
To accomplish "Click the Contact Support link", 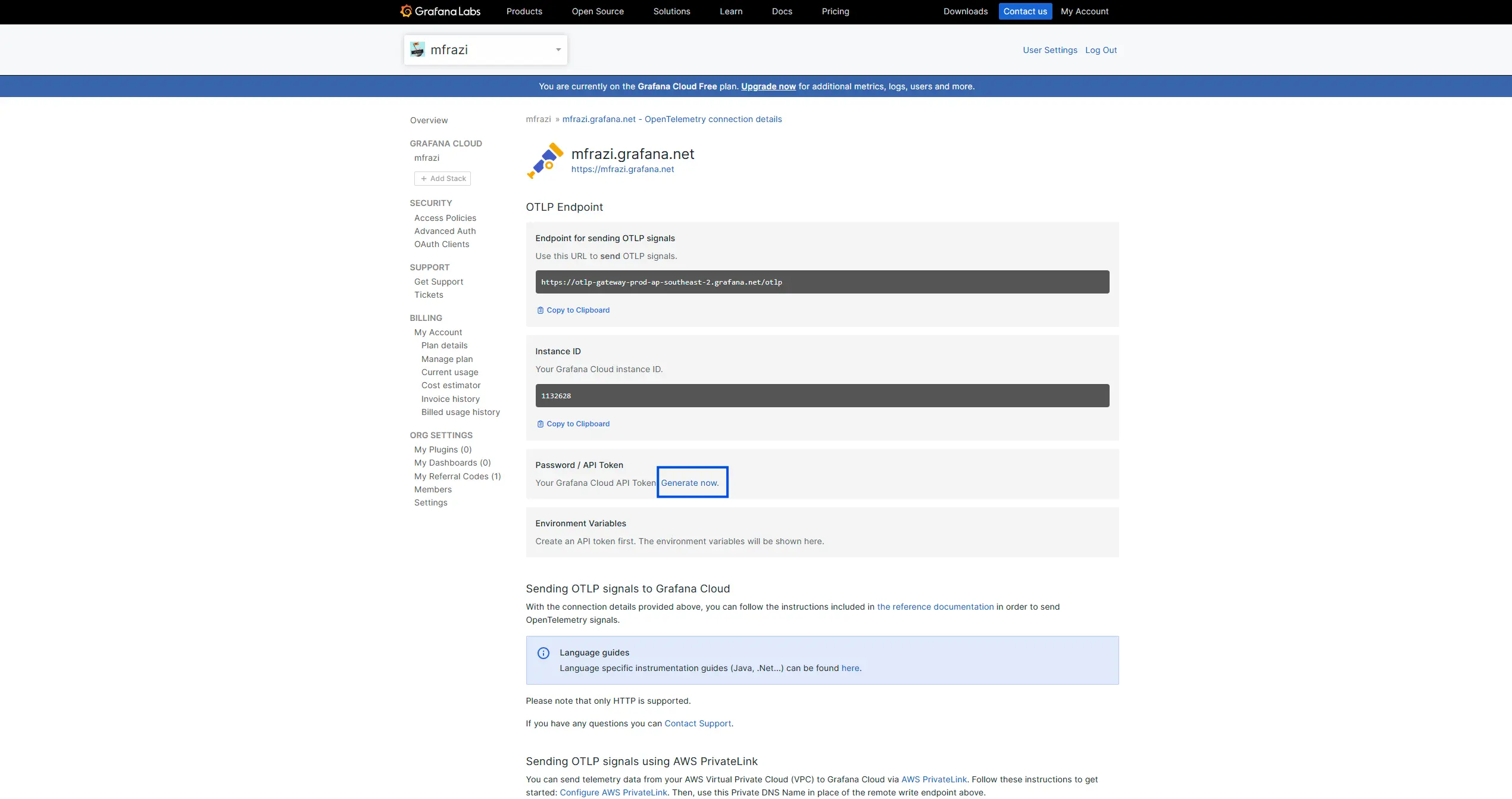I will [x=698, y=723].
